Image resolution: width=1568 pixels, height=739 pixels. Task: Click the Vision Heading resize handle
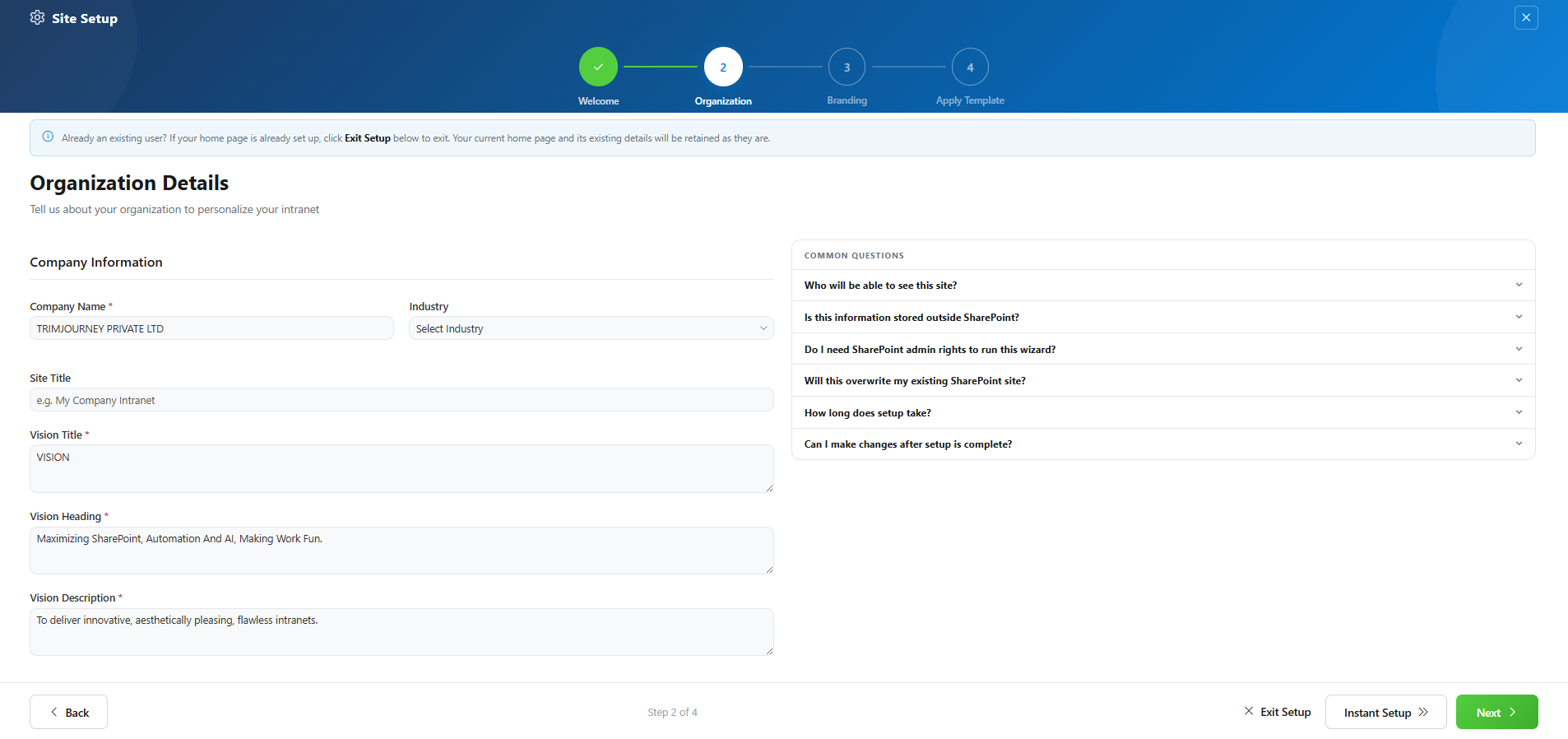pyautogui.click(x=769, y=569)
